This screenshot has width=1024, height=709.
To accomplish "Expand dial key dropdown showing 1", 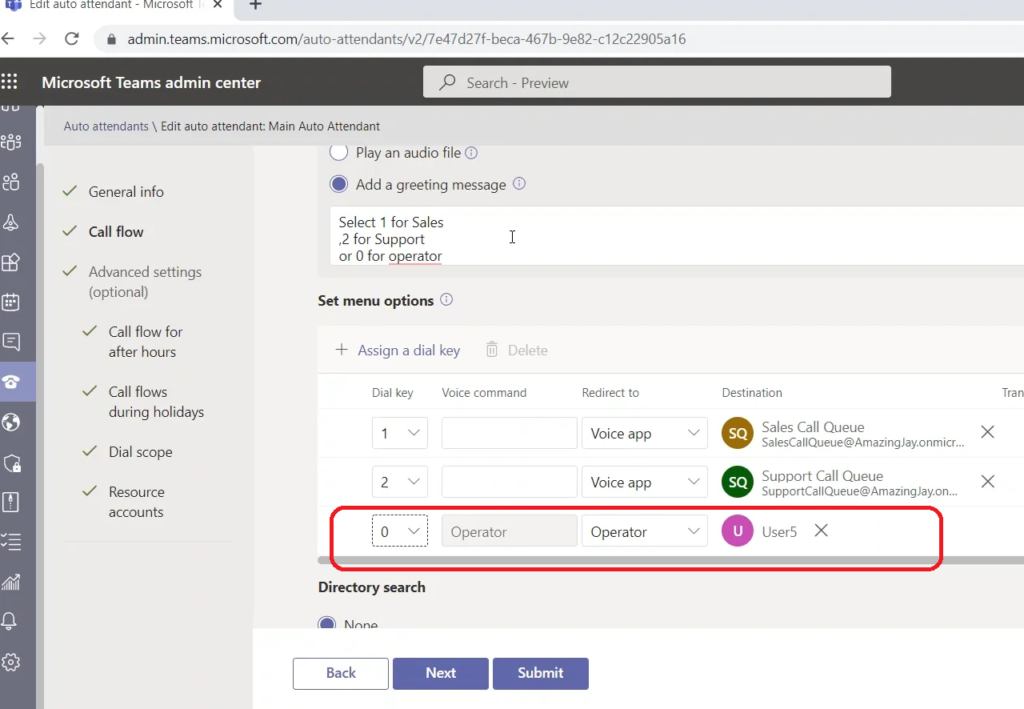I will click(x=399, y=433).
